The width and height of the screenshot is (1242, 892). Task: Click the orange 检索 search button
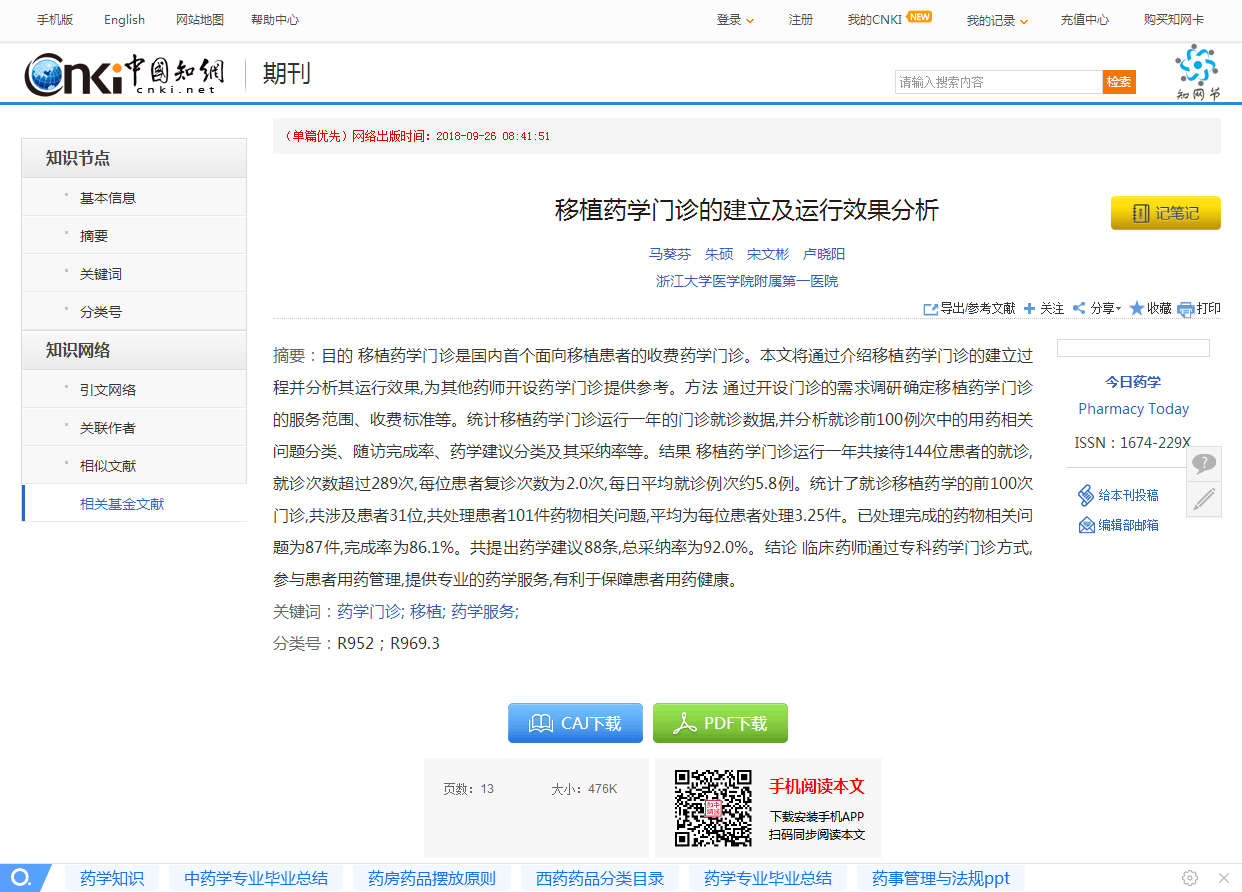[x=1119, y=82]
